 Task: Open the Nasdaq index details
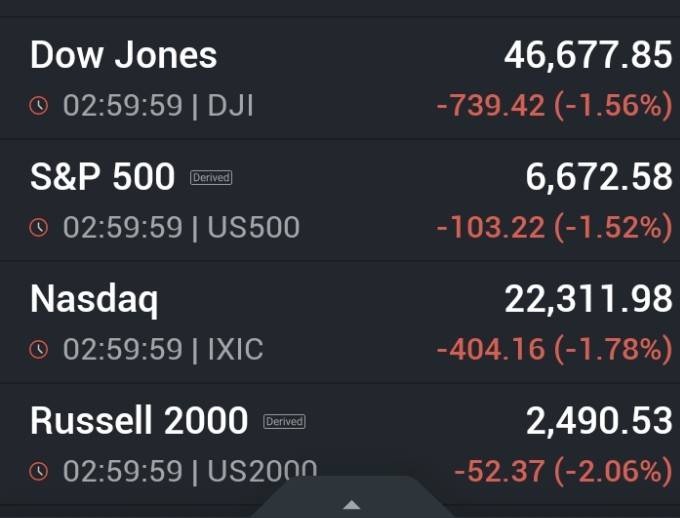[x=340, y=322]
